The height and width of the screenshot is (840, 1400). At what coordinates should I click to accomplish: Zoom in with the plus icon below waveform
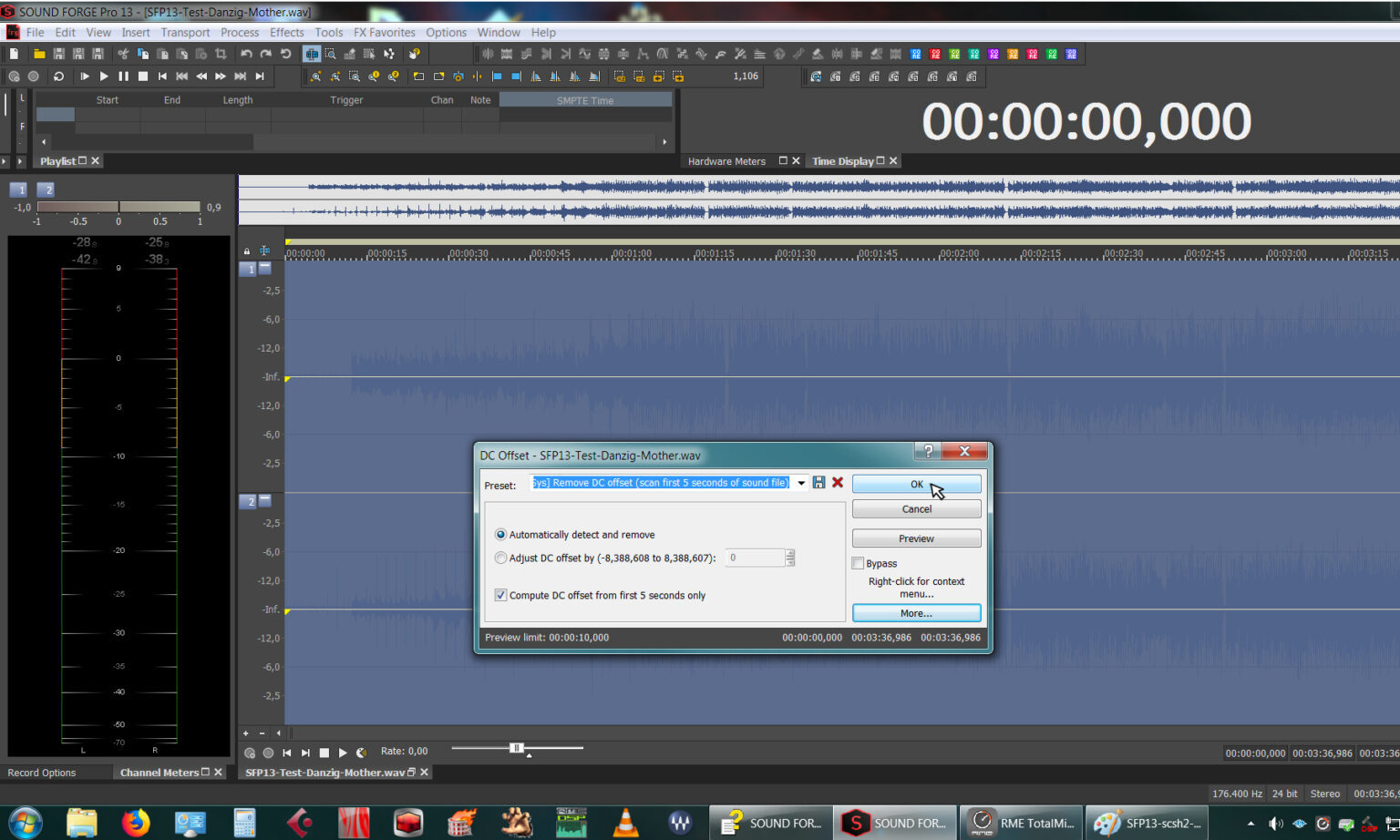(245, 732)
